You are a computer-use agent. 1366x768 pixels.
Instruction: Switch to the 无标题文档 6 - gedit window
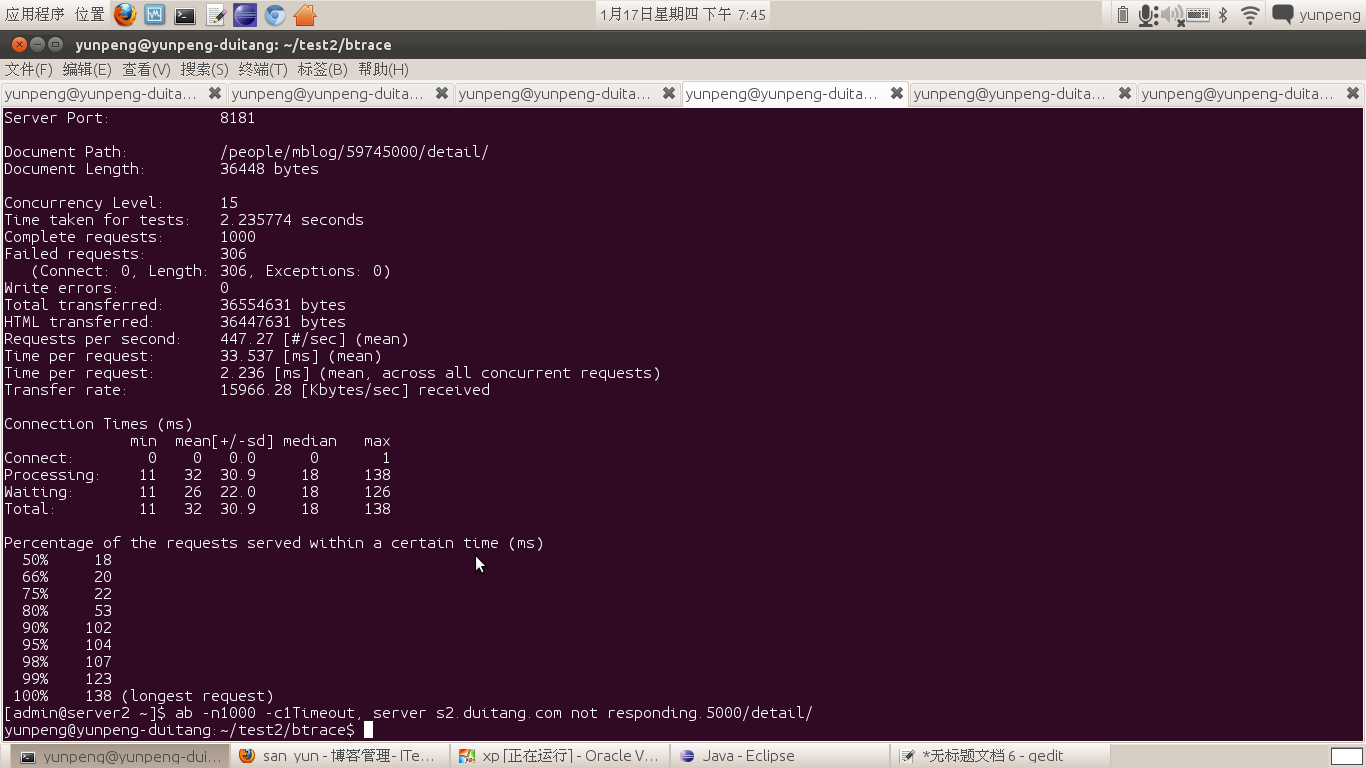(x=999, y=756)
